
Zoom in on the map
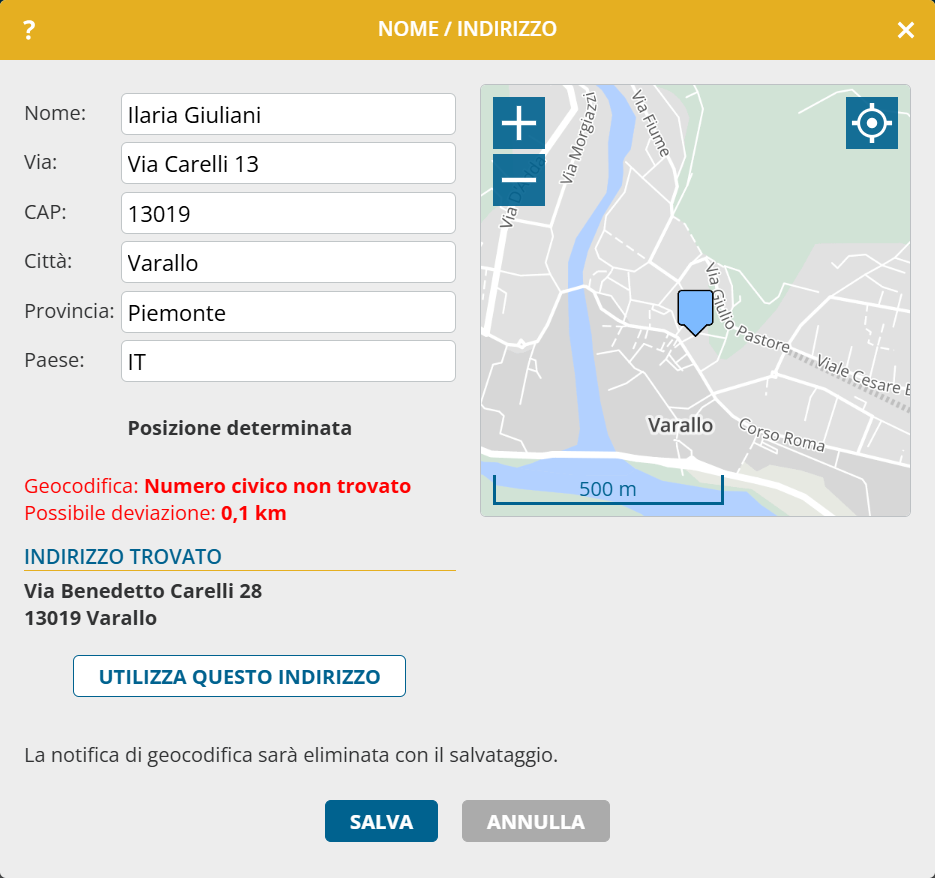tap(518, 124)
